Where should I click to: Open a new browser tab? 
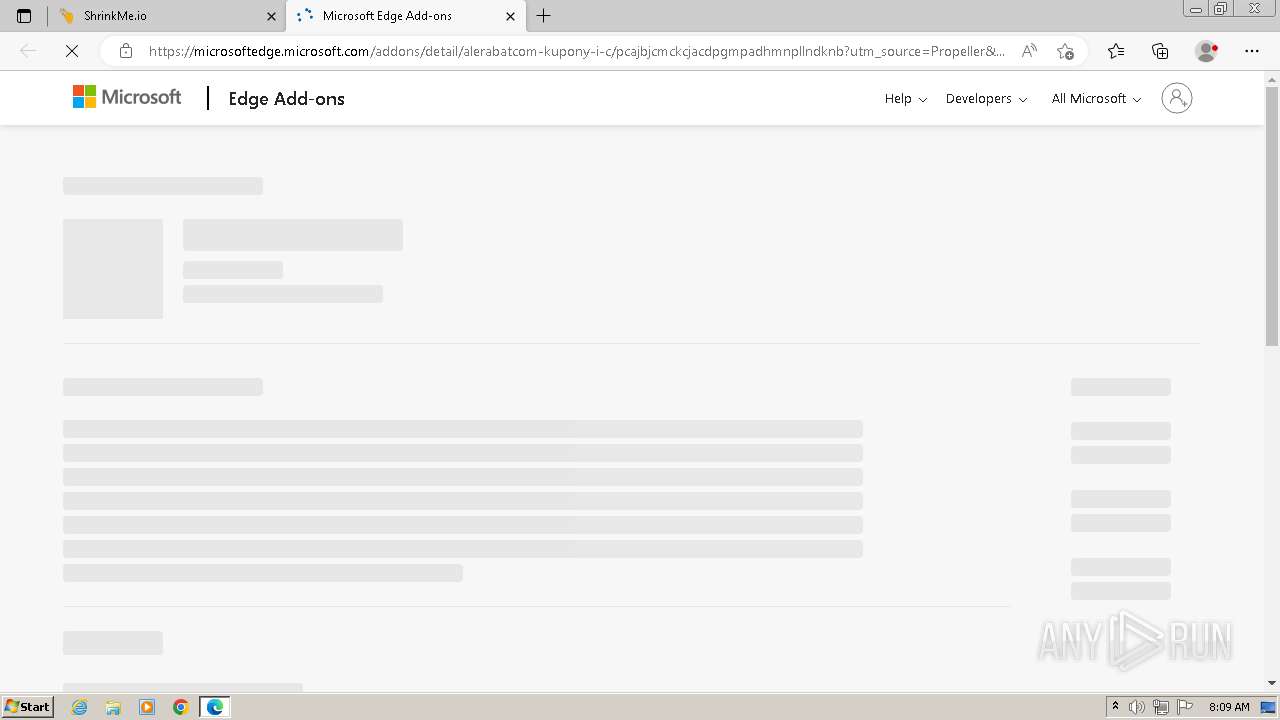tap(544, 16)
